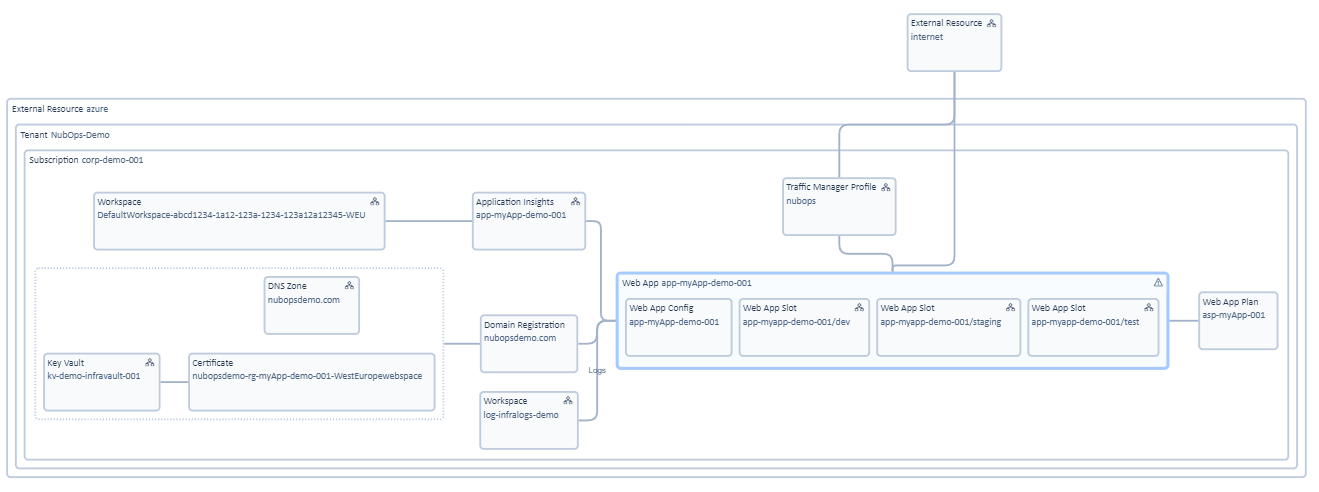Open the Traffic Manager Profile hierarchy icon

tap(886, 187)
